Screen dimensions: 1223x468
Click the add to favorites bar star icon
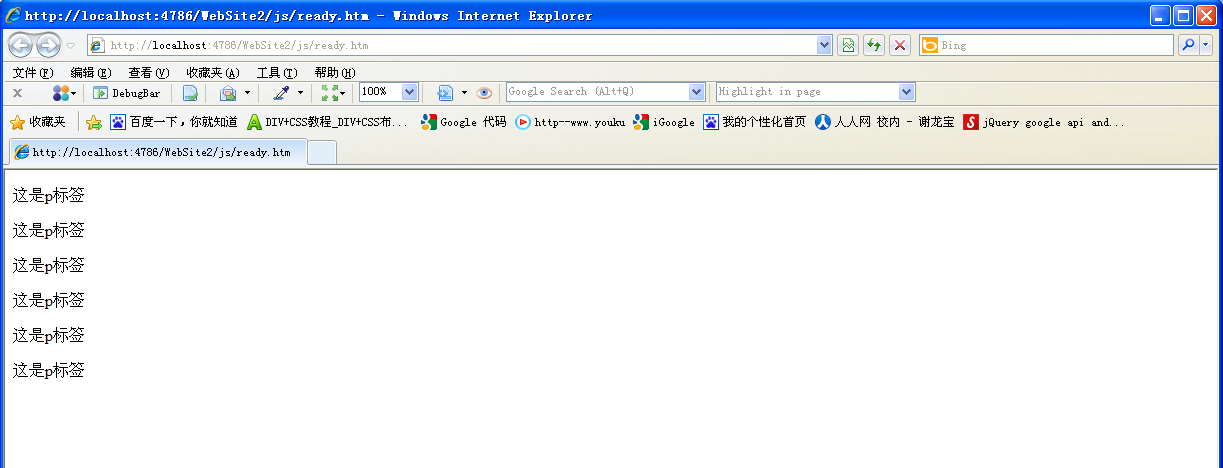(94, 122)
